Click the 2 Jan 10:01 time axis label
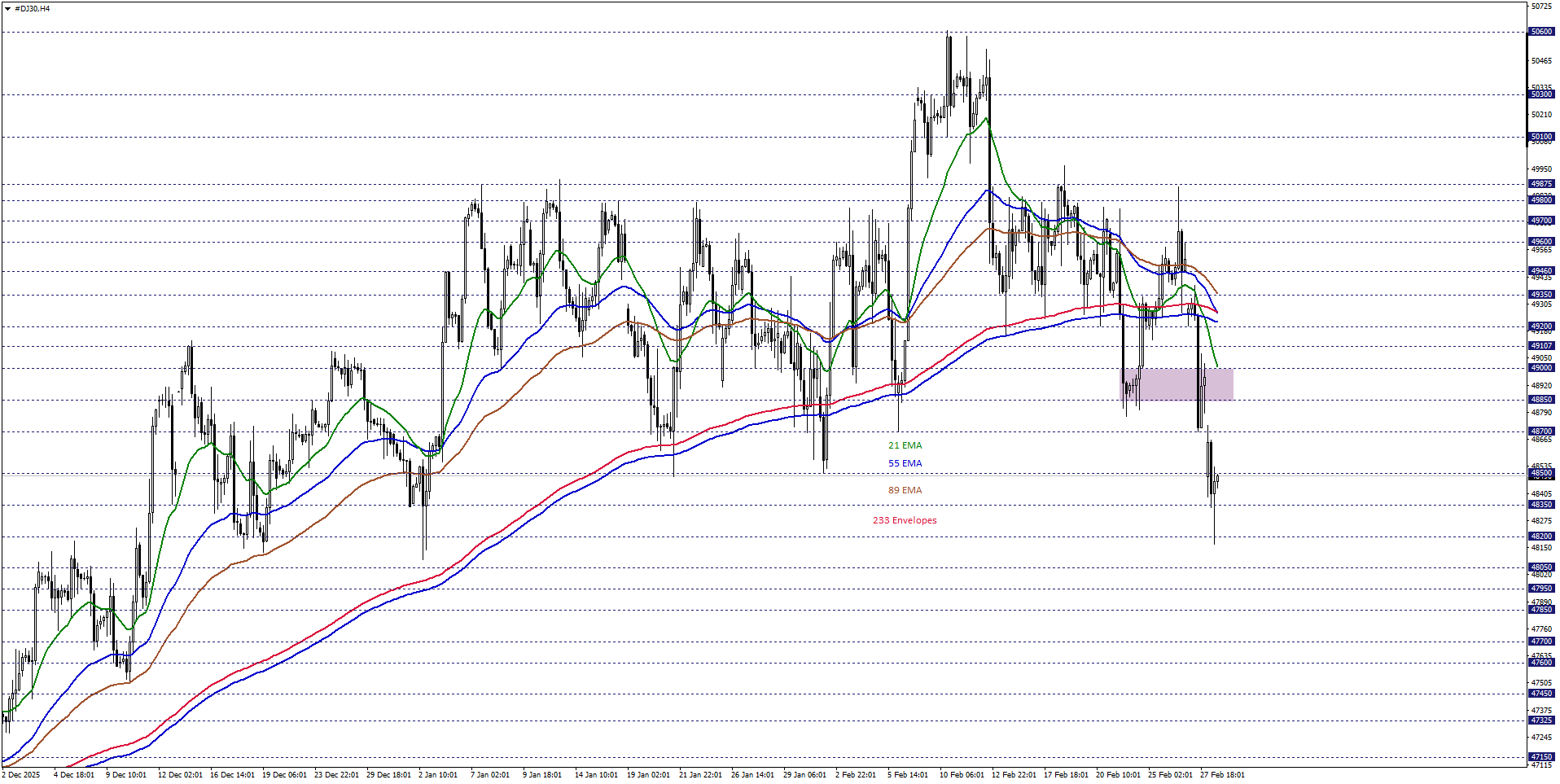The width and height of the screenshot is (1560, 784). click(x=438, y=774)
